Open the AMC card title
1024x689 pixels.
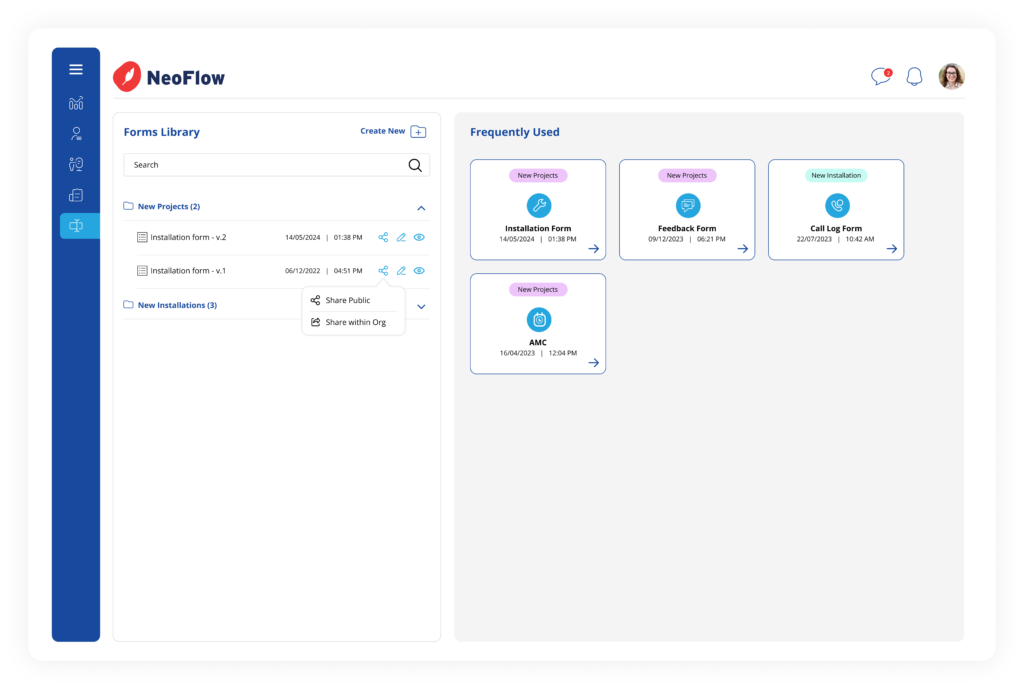pyautogui.click(x=538, y=343)
